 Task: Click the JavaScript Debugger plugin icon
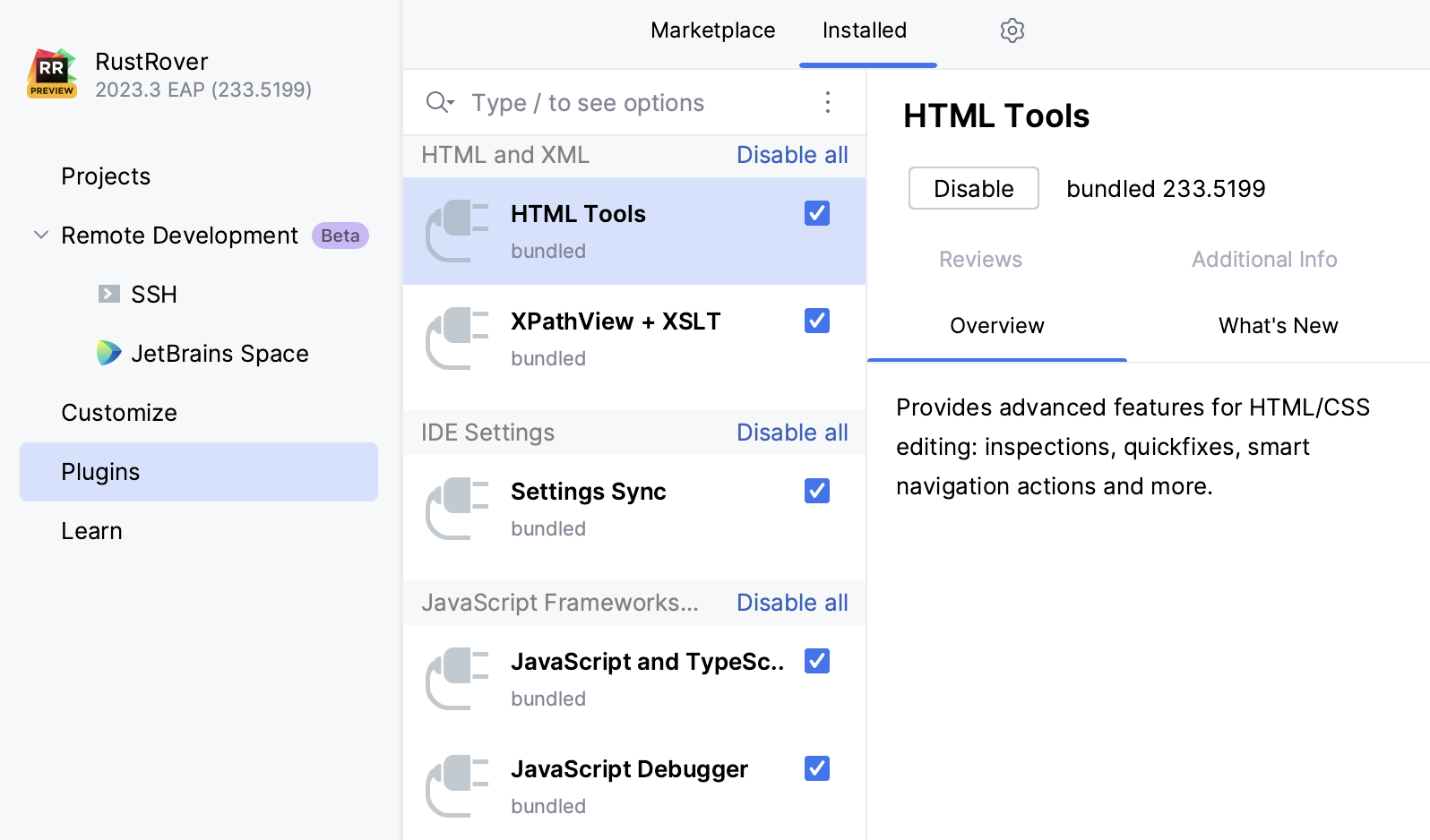click(458, 786)
